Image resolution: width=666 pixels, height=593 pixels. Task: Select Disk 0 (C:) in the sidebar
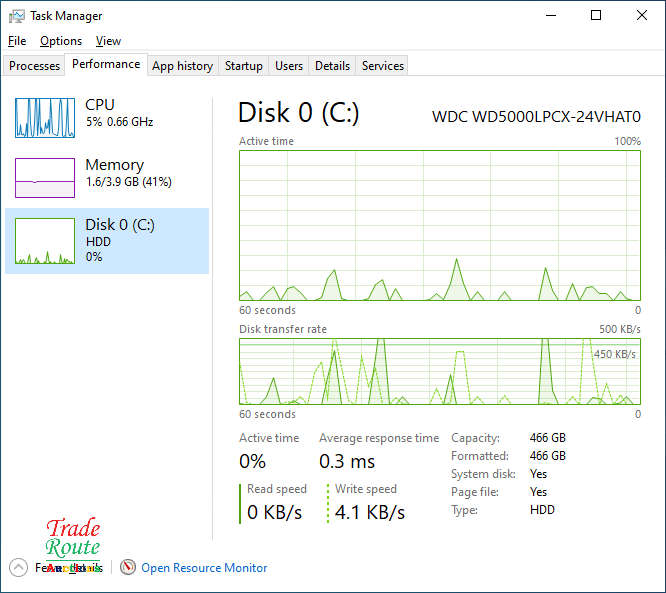pyautogui.click(x=107, y=240)
